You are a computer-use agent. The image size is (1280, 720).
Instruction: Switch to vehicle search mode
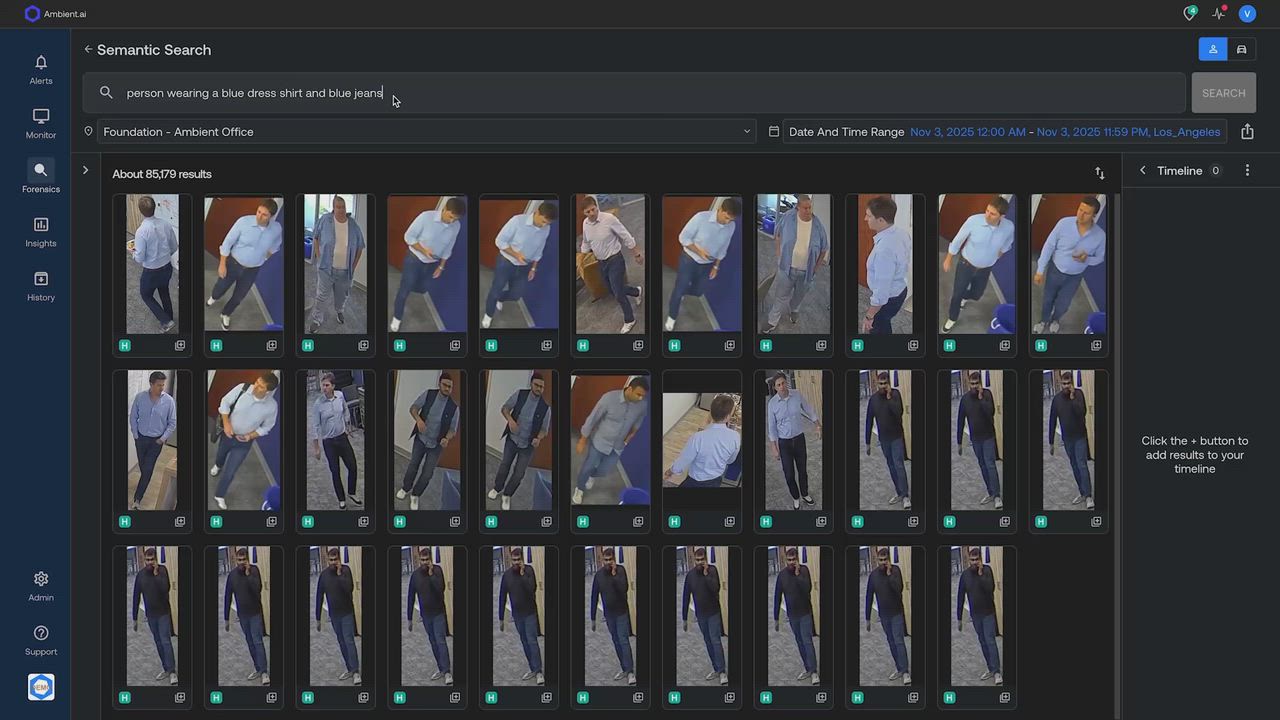(1241, 48)
